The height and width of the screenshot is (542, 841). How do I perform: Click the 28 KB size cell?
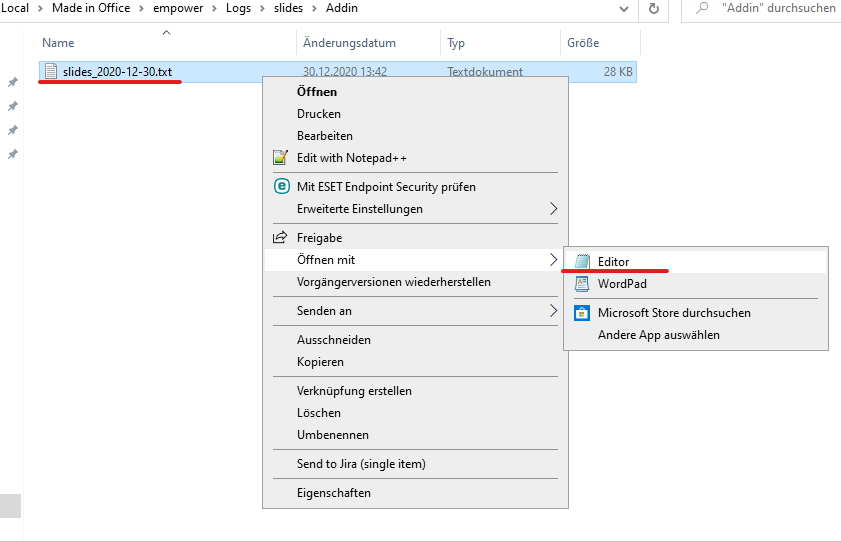point(618,71)
